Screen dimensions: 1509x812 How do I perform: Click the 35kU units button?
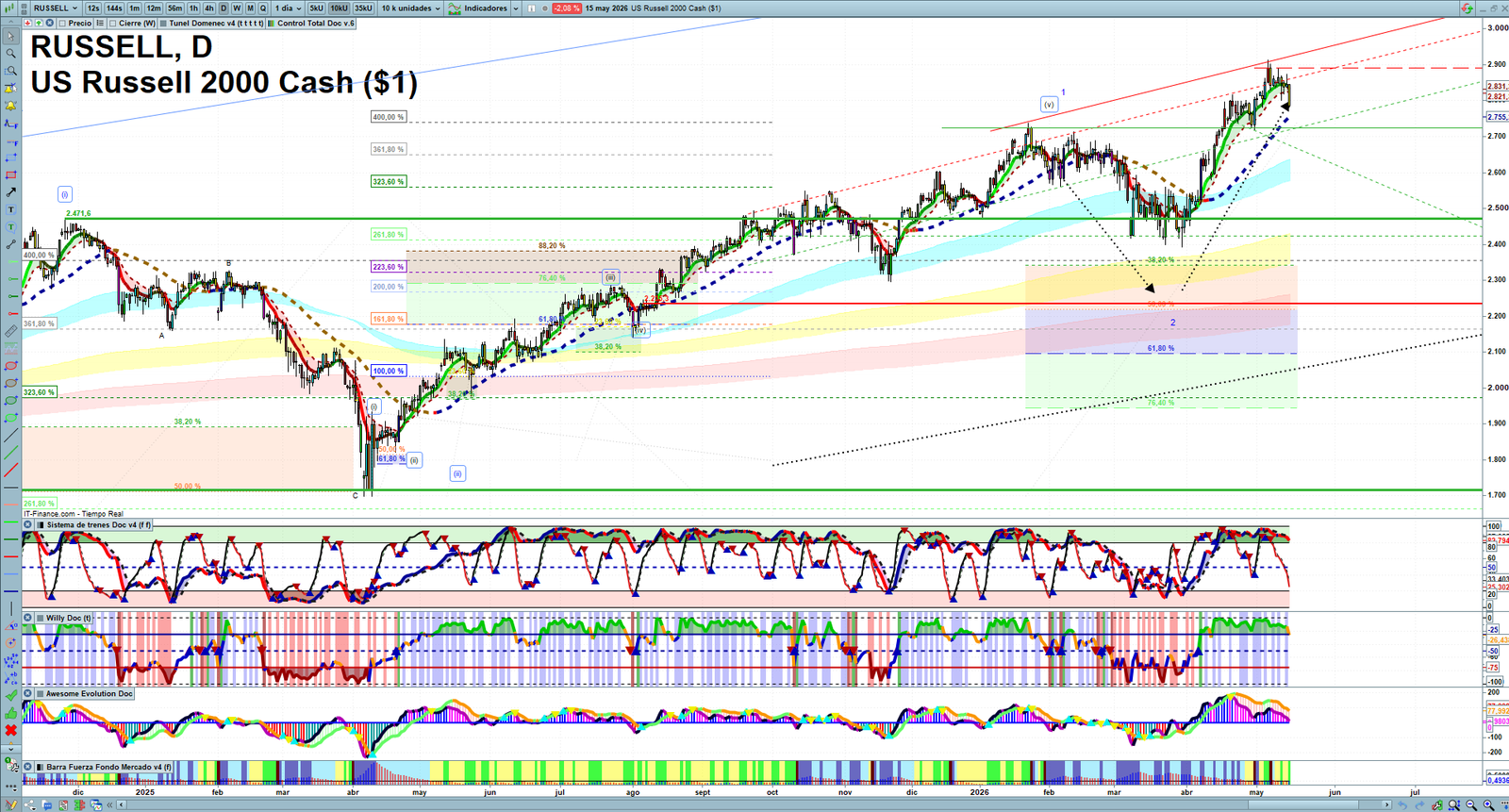point(363,8)
